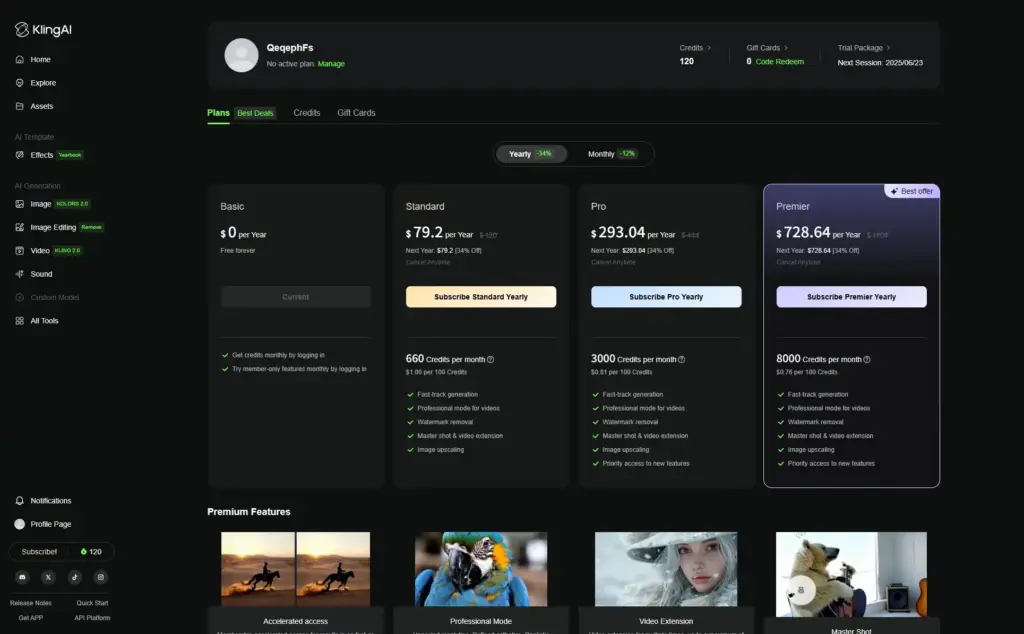Click the Custom Model icon

click(20, 298)
